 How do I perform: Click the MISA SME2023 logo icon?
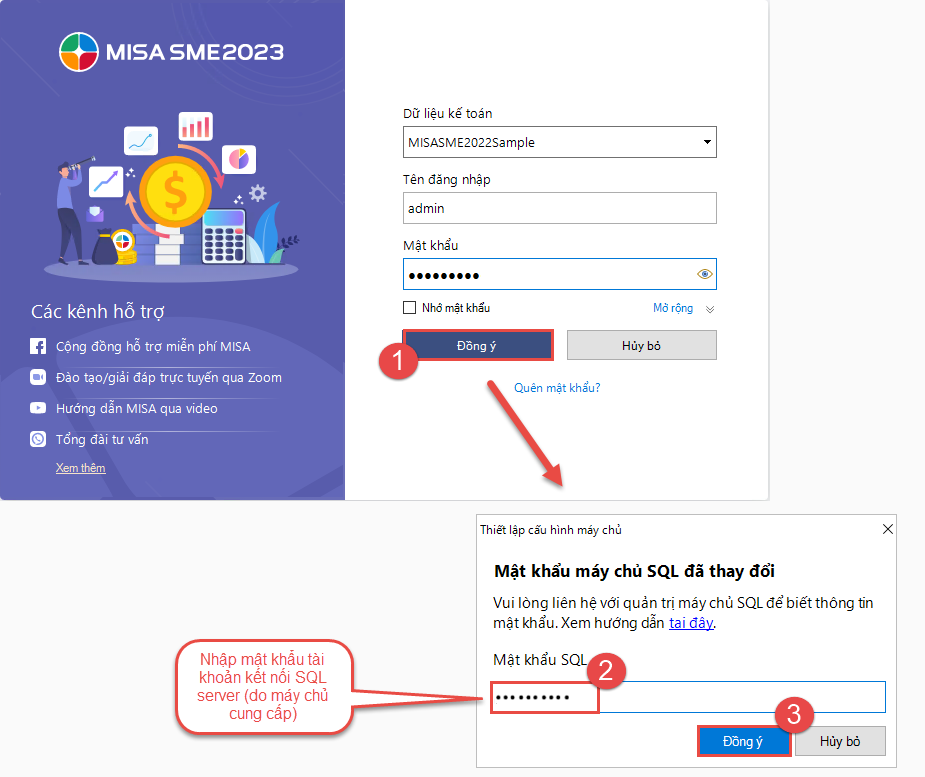[x=79, y=52]
